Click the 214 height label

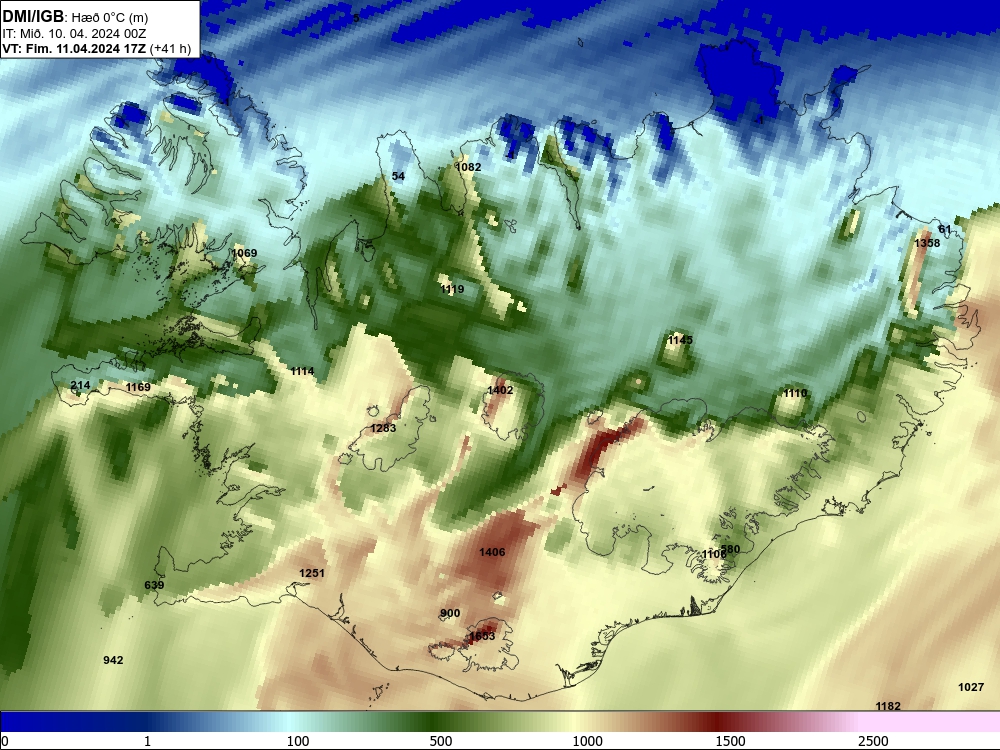click(x=80, y=385)
